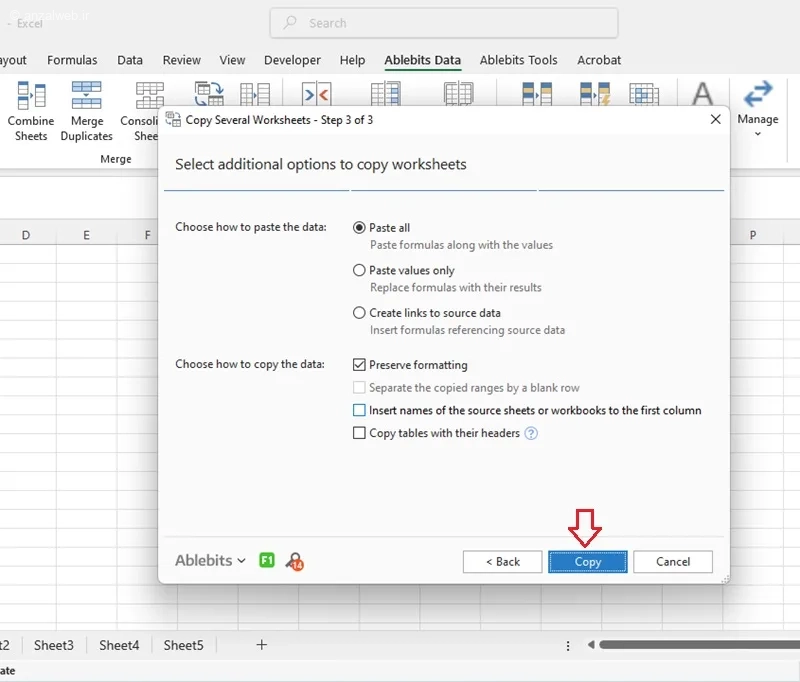800x682 pixels.
Task: Select column P header
Action: tap(753, 235)
